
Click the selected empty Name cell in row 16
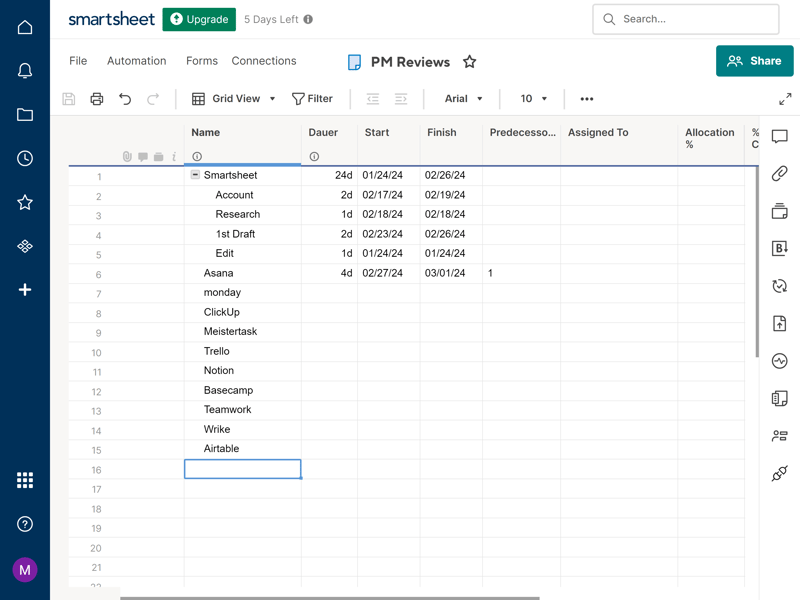pos(242,469)
